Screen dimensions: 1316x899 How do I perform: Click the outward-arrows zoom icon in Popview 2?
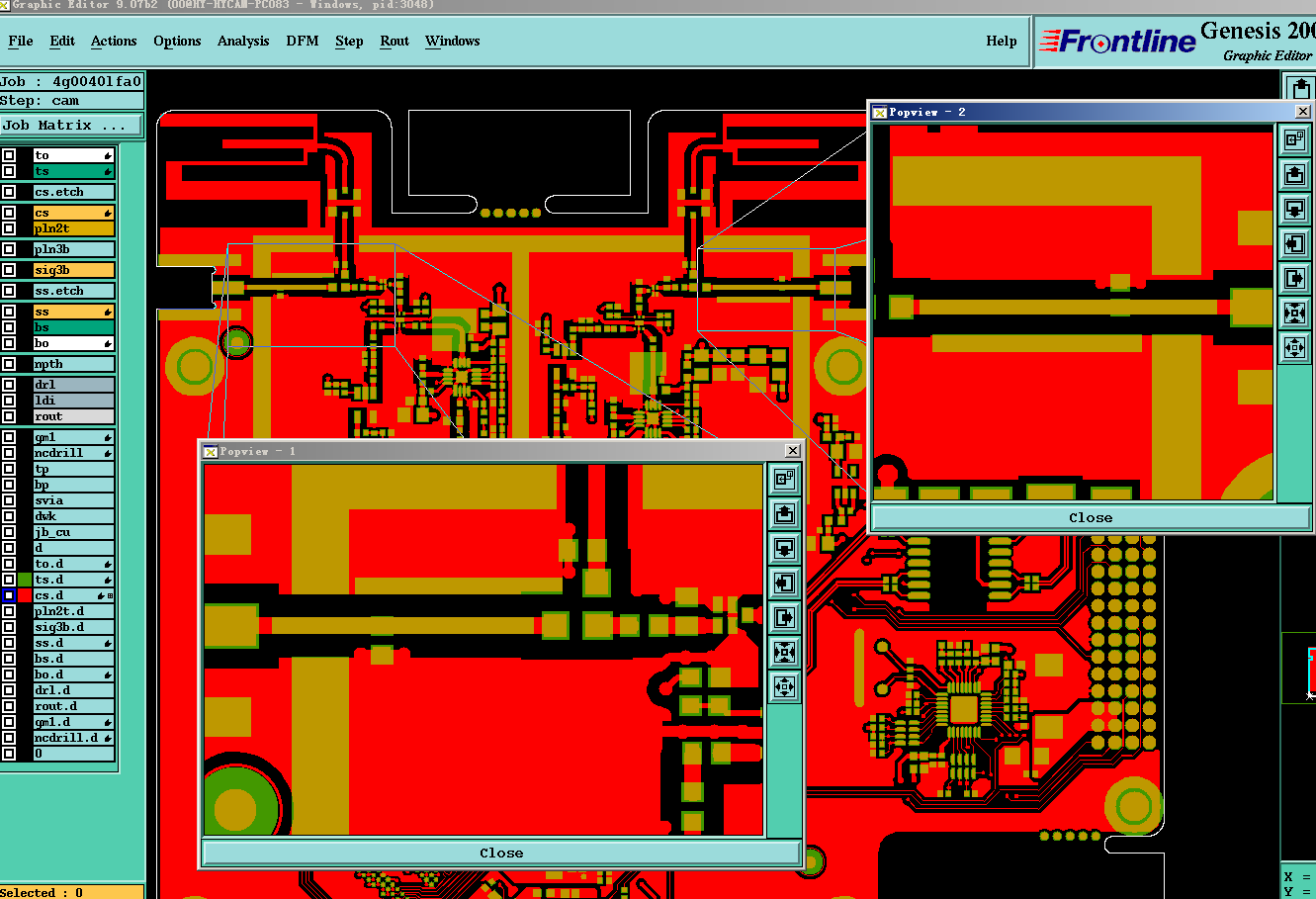1295,347
